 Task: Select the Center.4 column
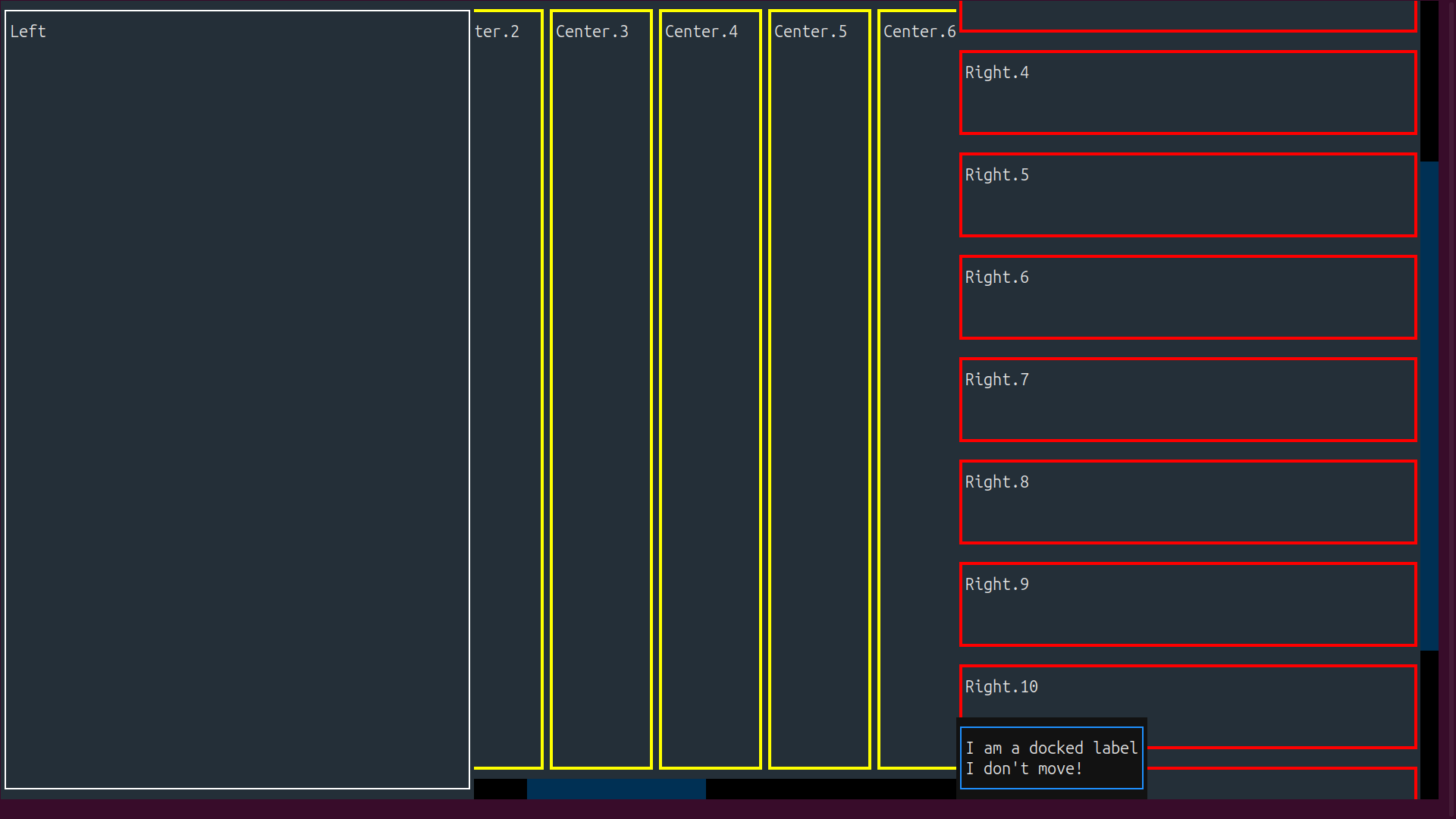pyautogui.click(x=710, y=379)
